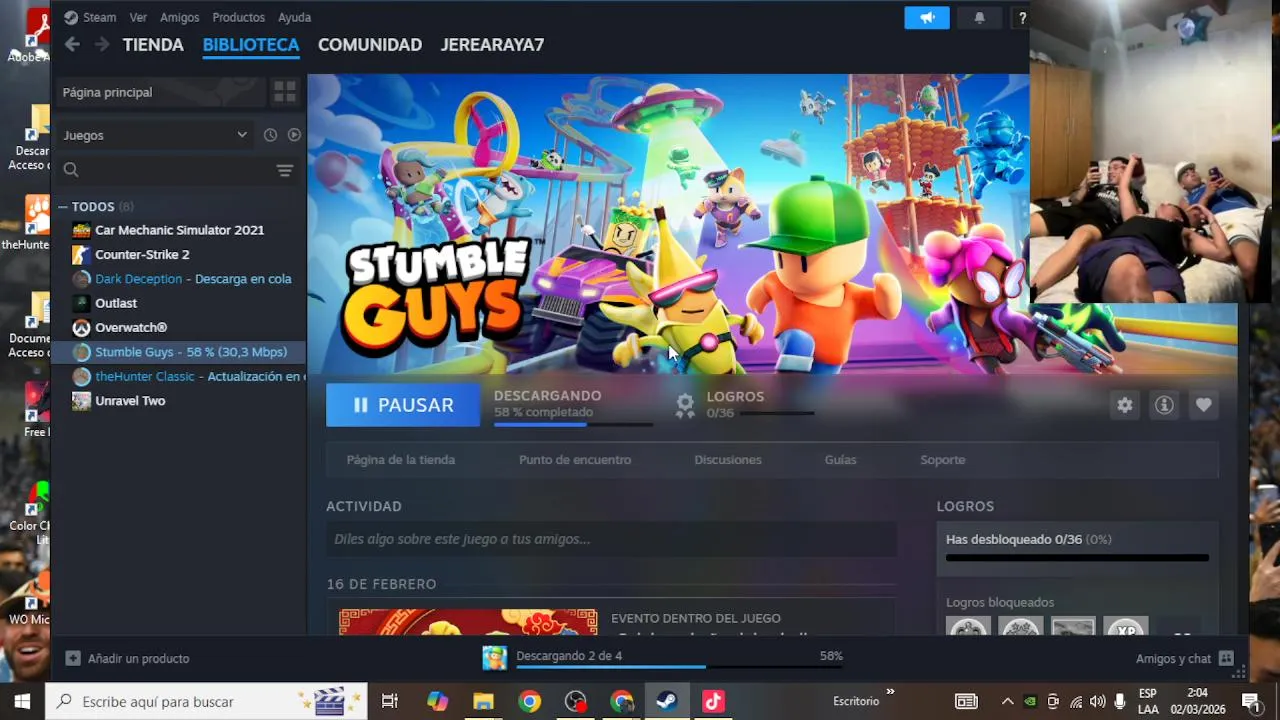Screen dimensions: 1280x720
Task: Click the Steam logo in the menu bar
Action: tap(70, 17)
